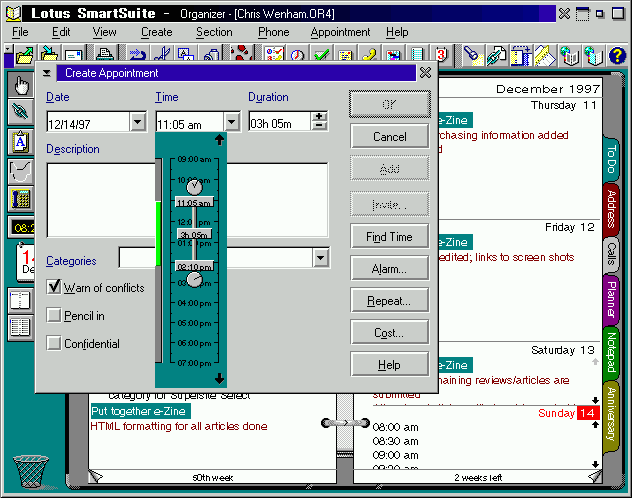
Task: Select the link tool in the left toolbox
Action: 20,111
